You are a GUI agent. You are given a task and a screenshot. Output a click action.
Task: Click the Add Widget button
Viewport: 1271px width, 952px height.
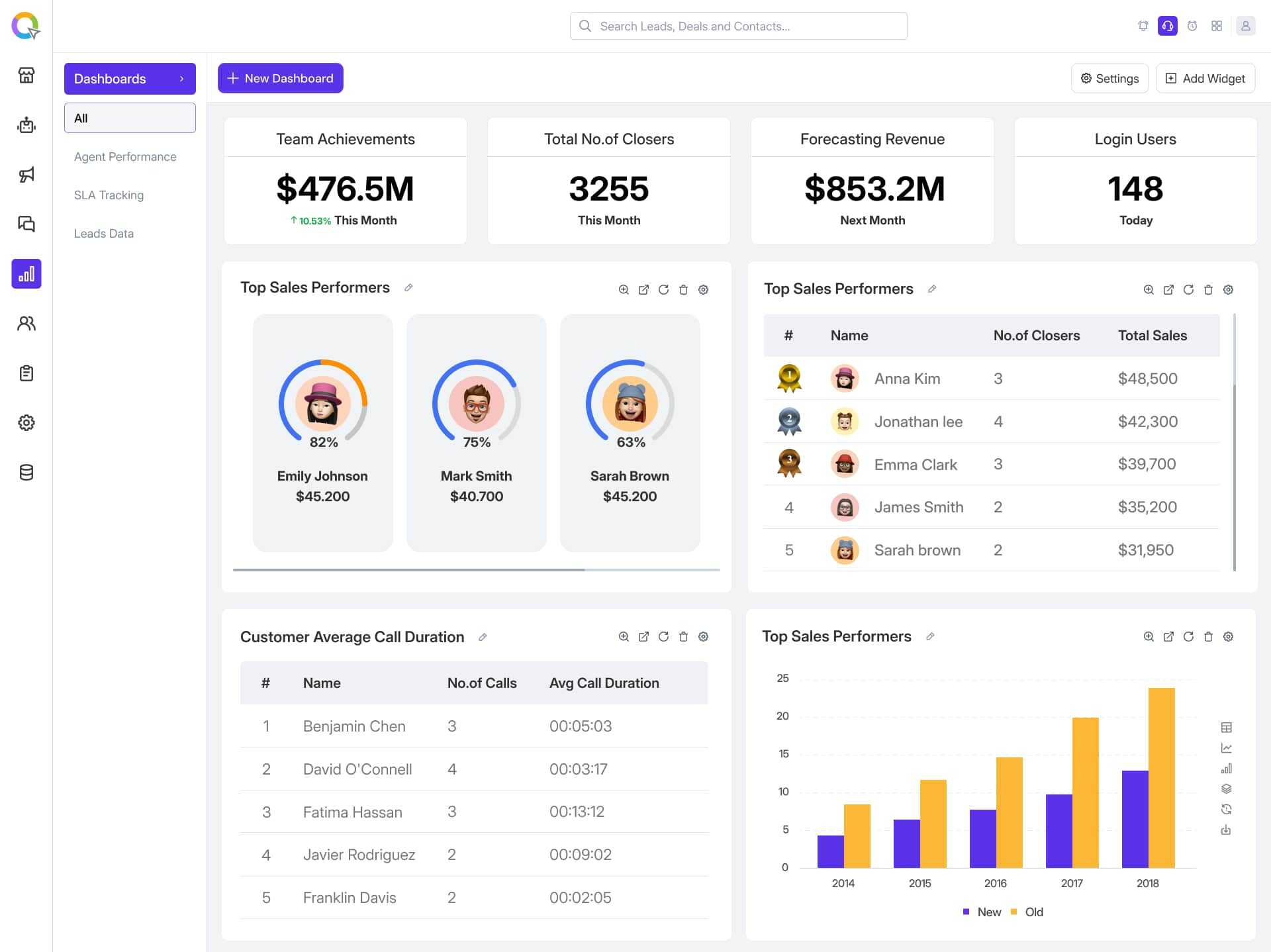coord(1205,78)
